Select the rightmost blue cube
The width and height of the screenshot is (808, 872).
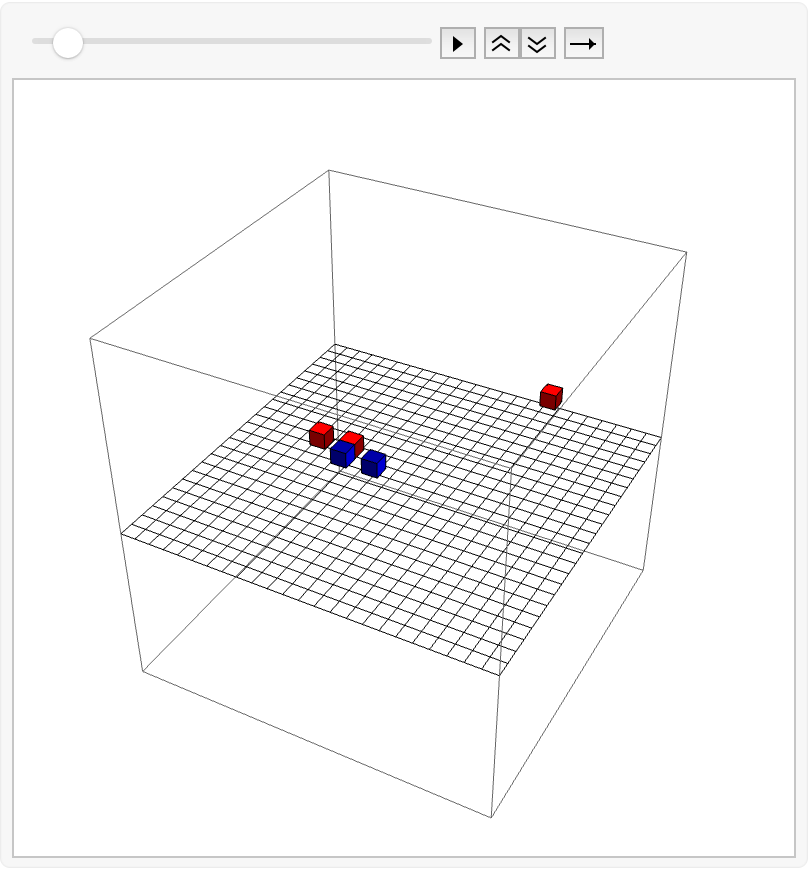(x=373, y=463)
